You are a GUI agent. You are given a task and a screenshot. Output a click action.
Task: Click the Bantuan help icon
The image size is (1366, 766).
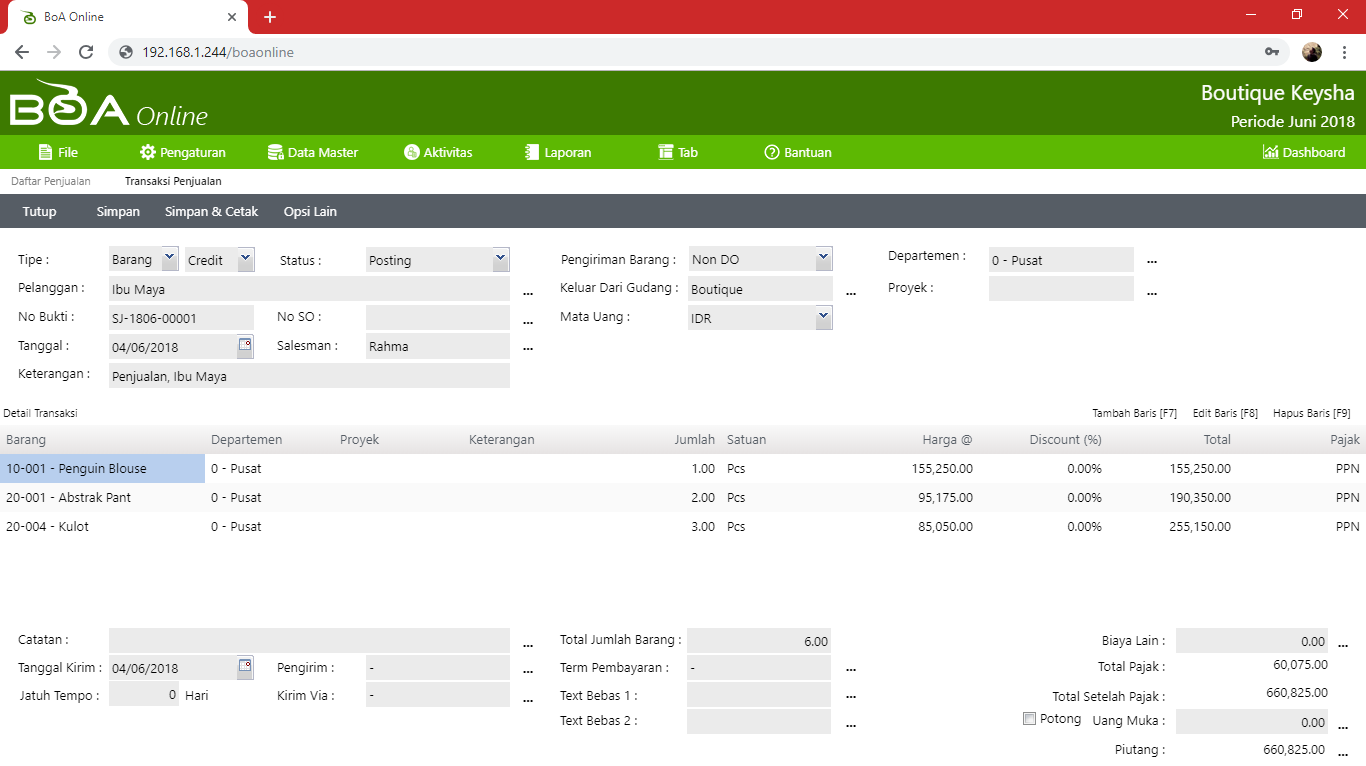(x=771, y=153)
